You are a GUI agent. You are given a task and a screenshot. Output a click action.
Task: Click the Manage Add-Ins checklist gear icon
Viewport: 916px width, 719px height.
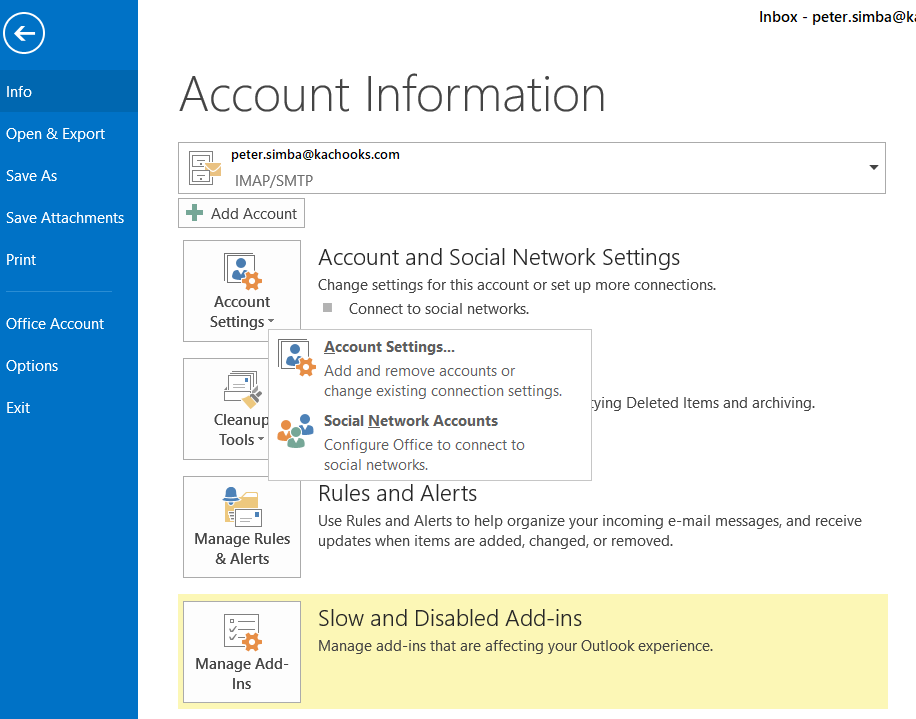[x=242, y=632]
